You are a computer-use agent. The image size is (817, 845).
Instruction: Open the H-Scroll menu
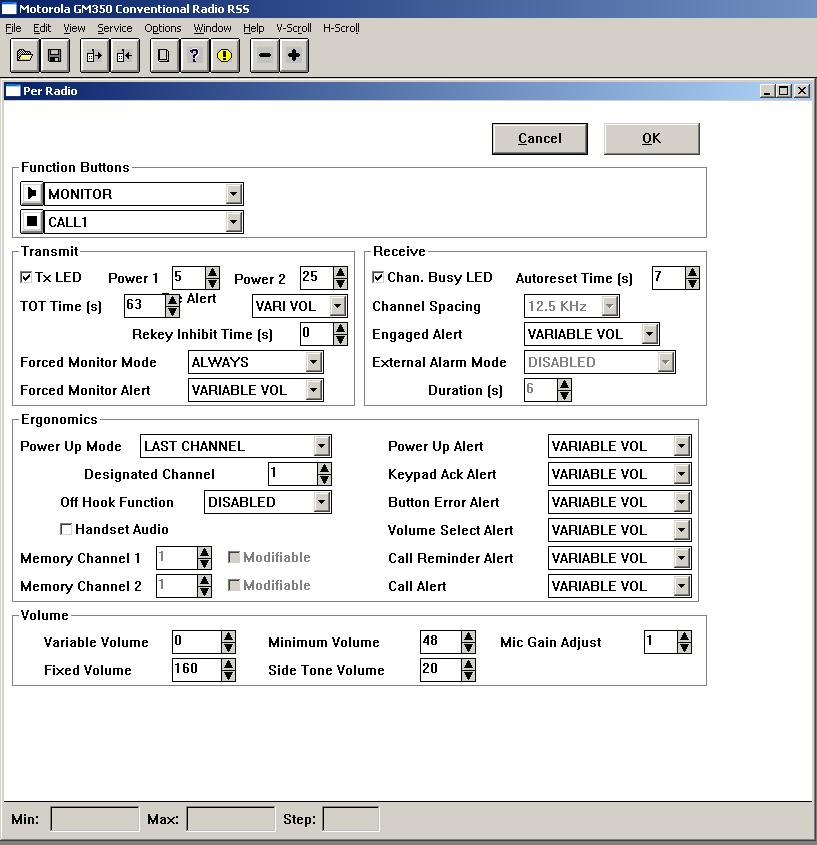[x=341, y=28]
